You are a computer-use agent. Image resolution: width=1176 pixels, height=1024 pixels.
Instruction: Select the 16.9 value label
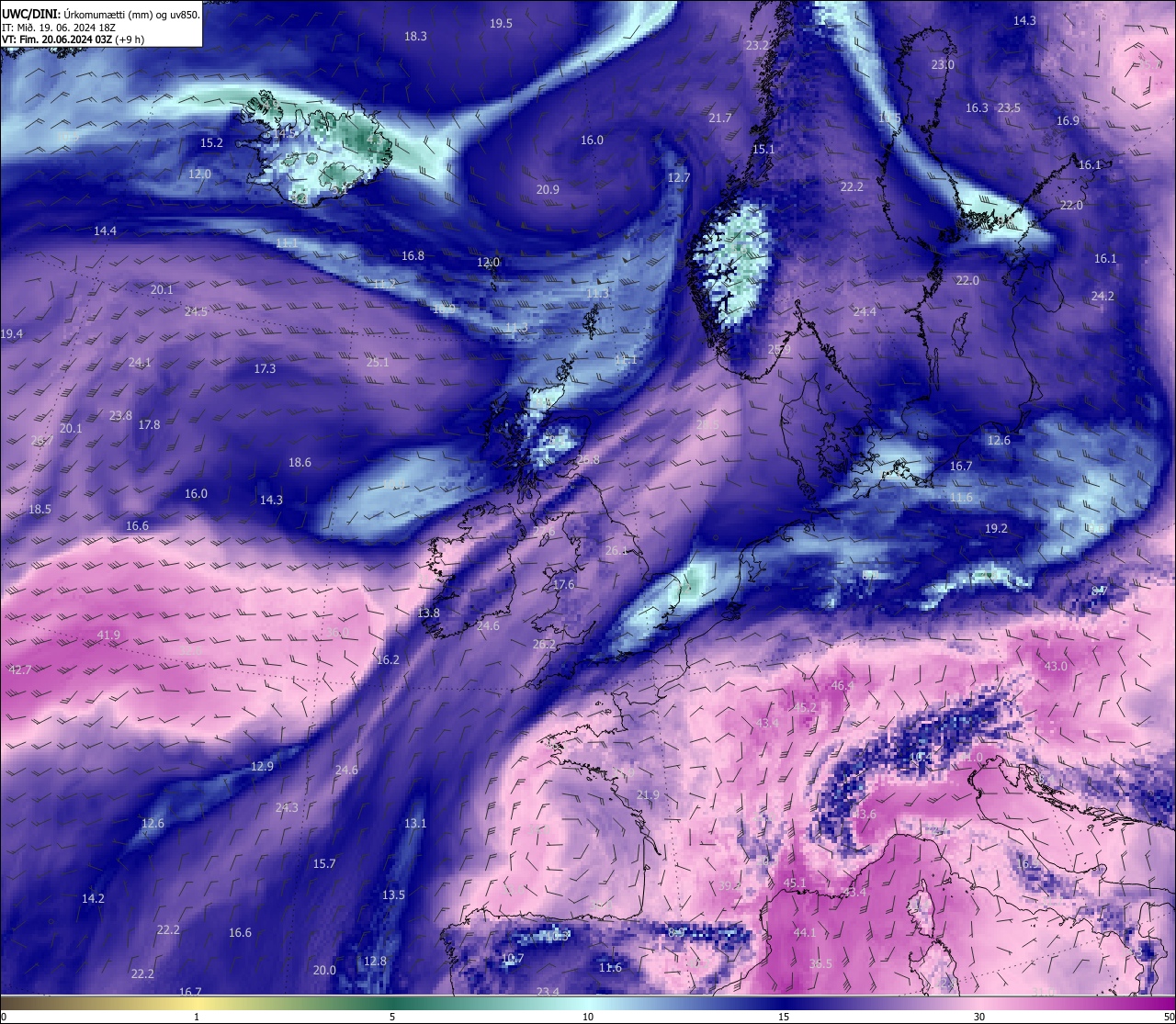[x=1068, y=121]
